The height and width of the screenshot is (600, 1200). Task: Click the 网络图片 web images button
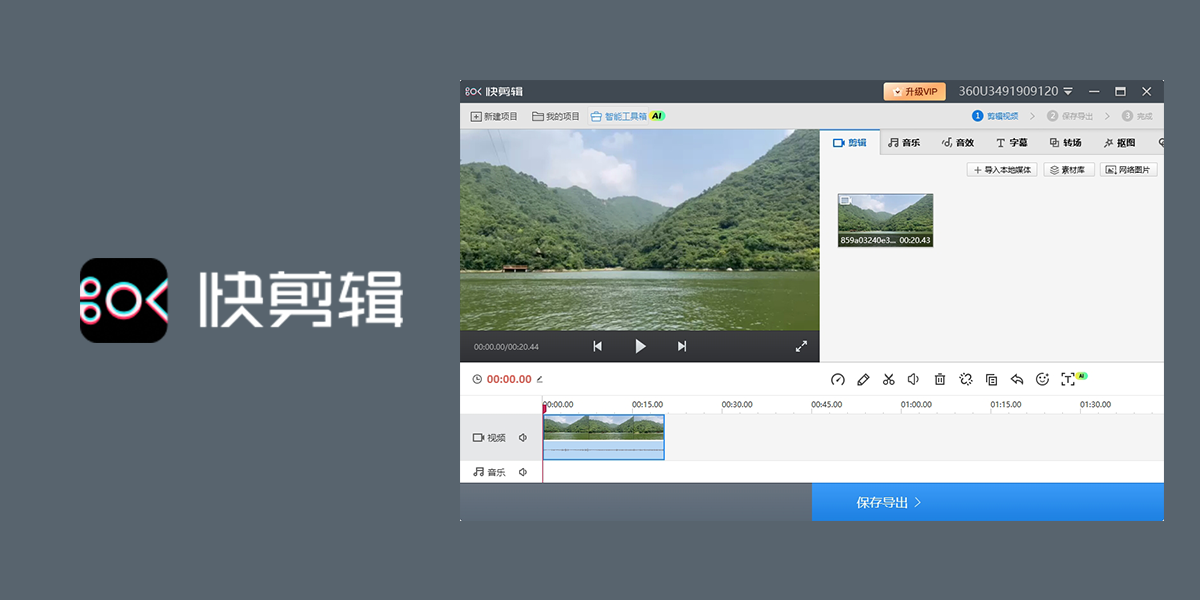(x=1129, y=170)
